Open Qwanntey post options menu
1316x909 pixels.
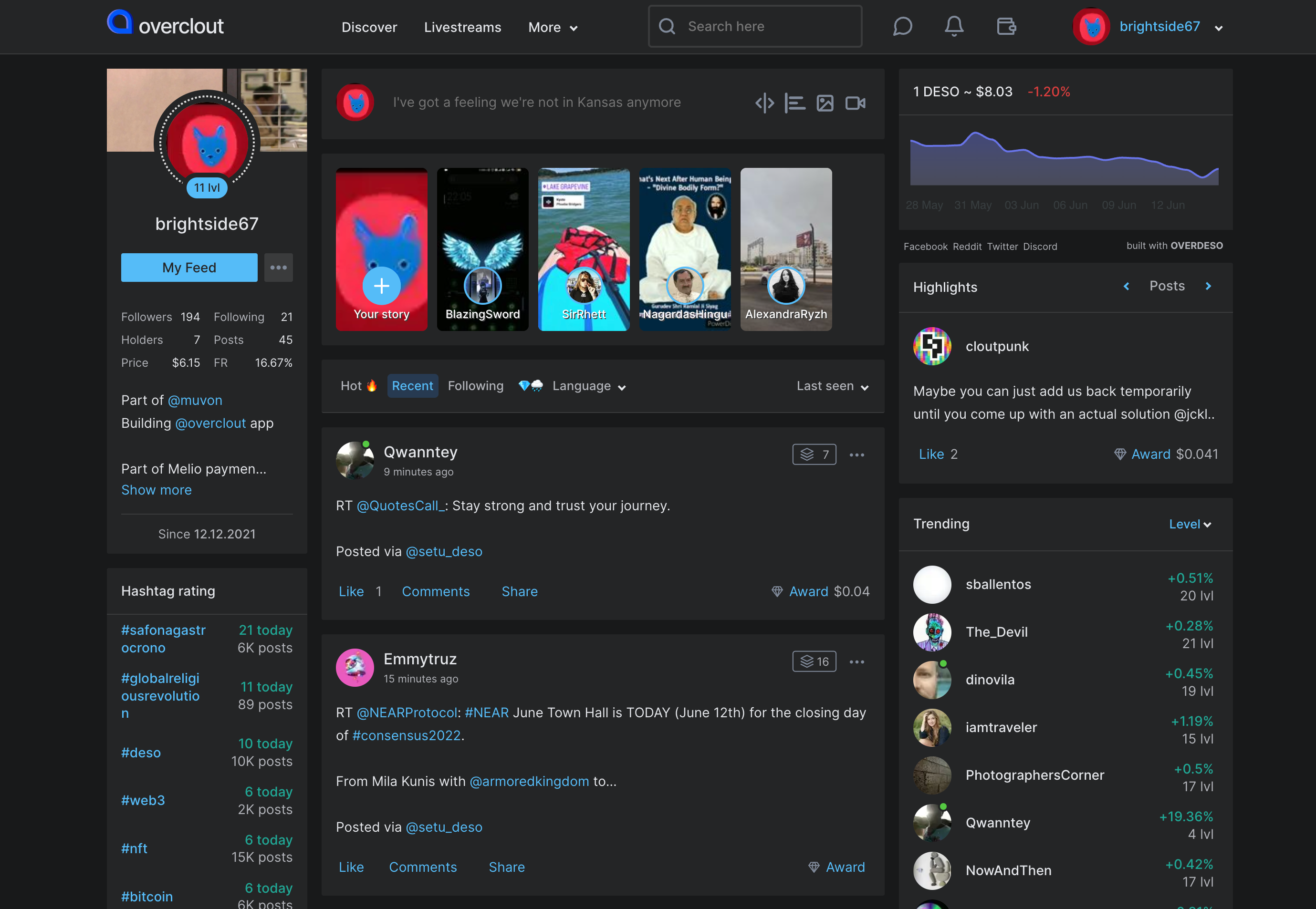(x=857, y=454)
